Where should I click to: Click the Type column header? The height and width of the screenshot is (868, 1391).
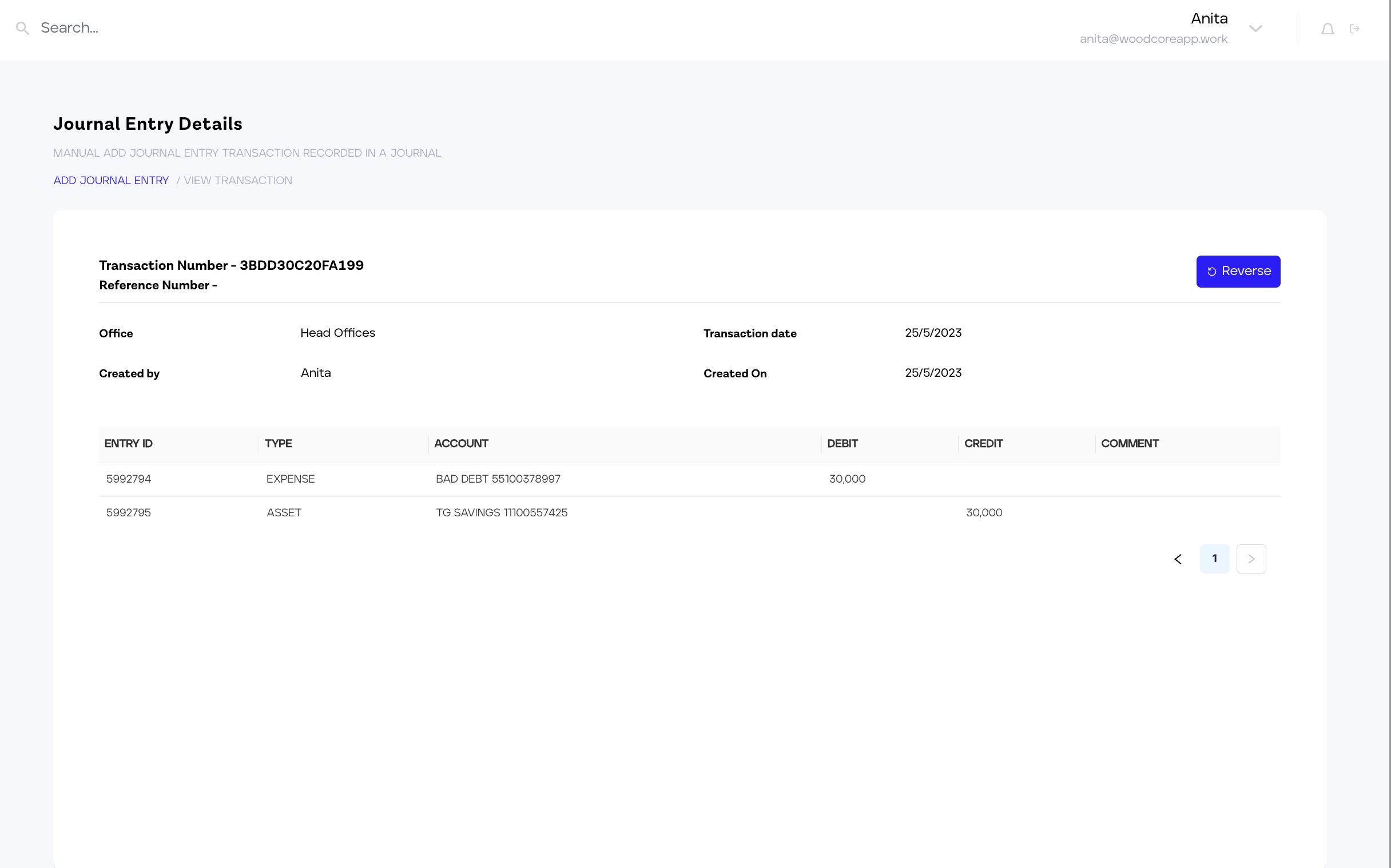click(x=279, y=444)
